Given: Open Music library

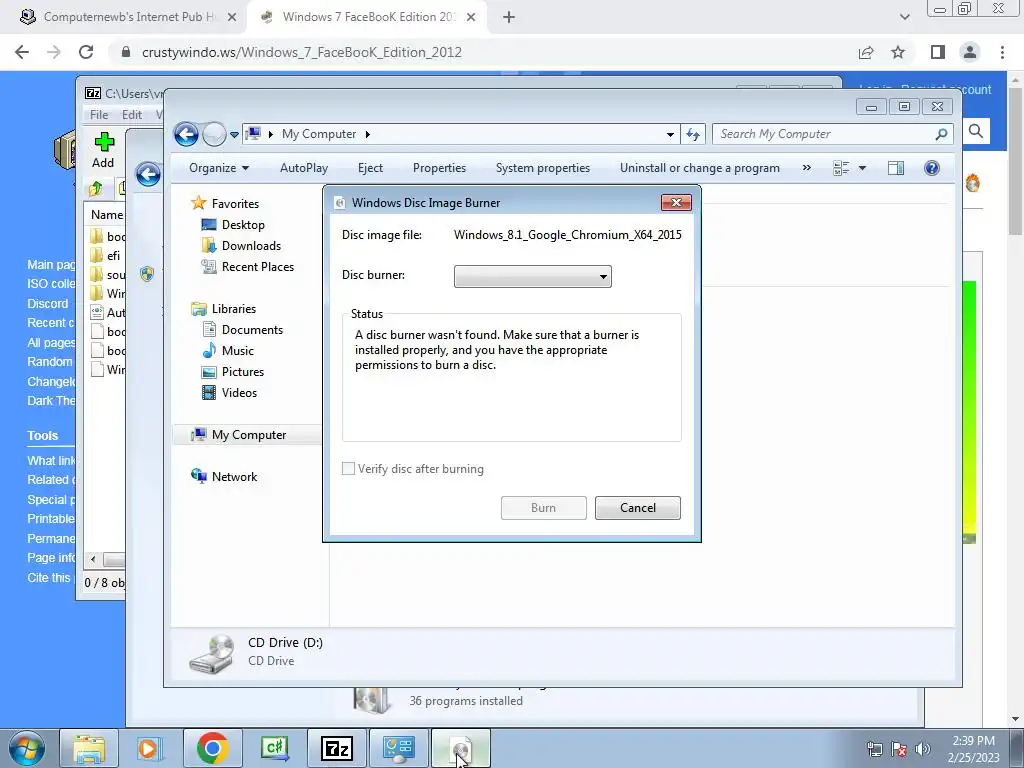Looking at the screenshot, I should click(238, 351).
